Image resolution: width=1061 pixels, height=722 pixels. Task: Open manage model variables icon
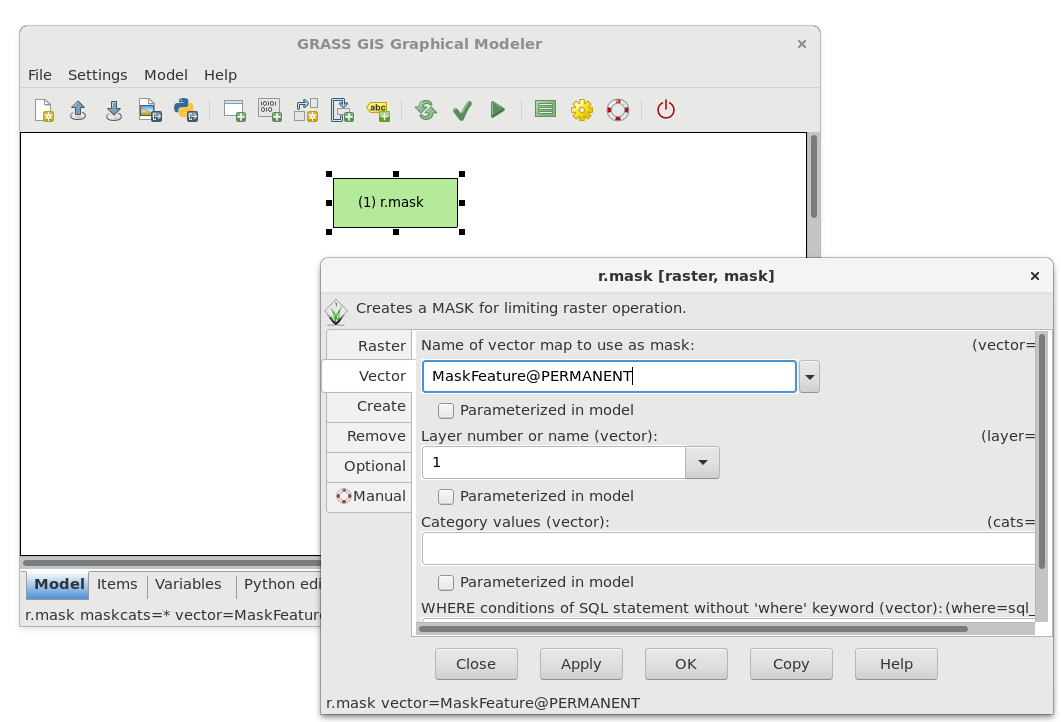545,109
